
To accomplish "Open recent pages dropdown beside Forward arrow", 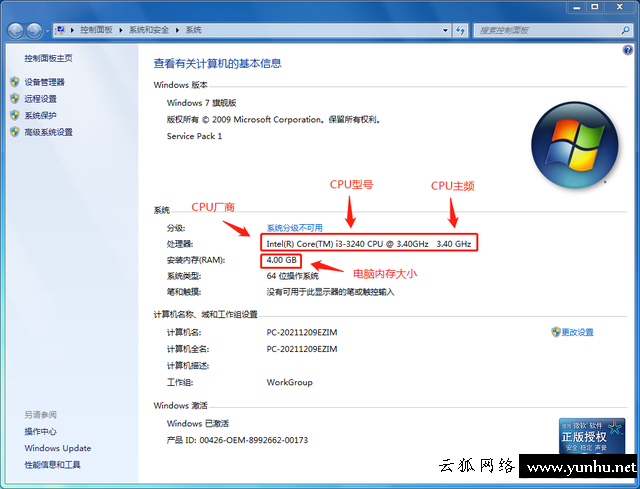I will (47, 31).
